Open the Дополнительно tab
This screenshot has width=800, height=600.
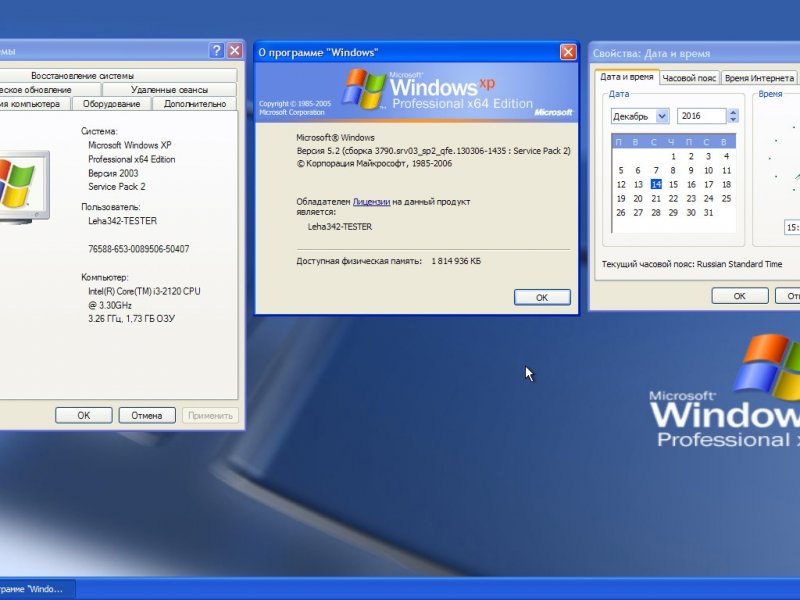pyautogui.click(x=195, y=104)
